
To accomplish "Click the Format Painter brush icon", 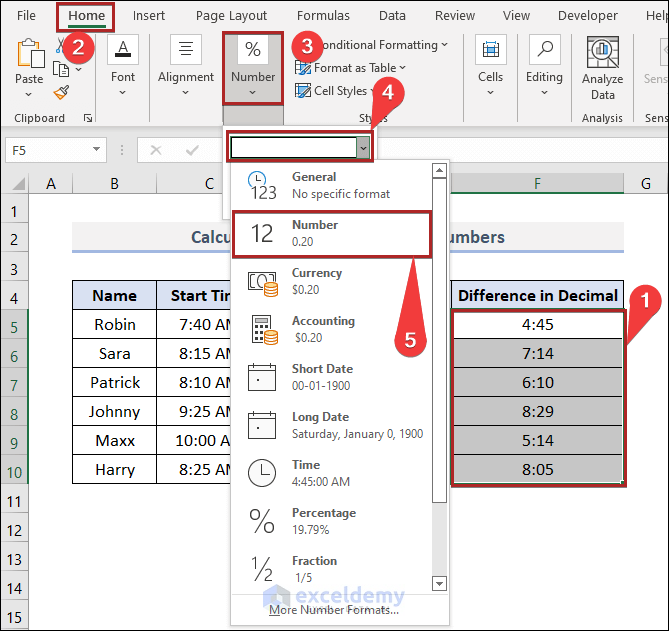I will coord(61,92).
